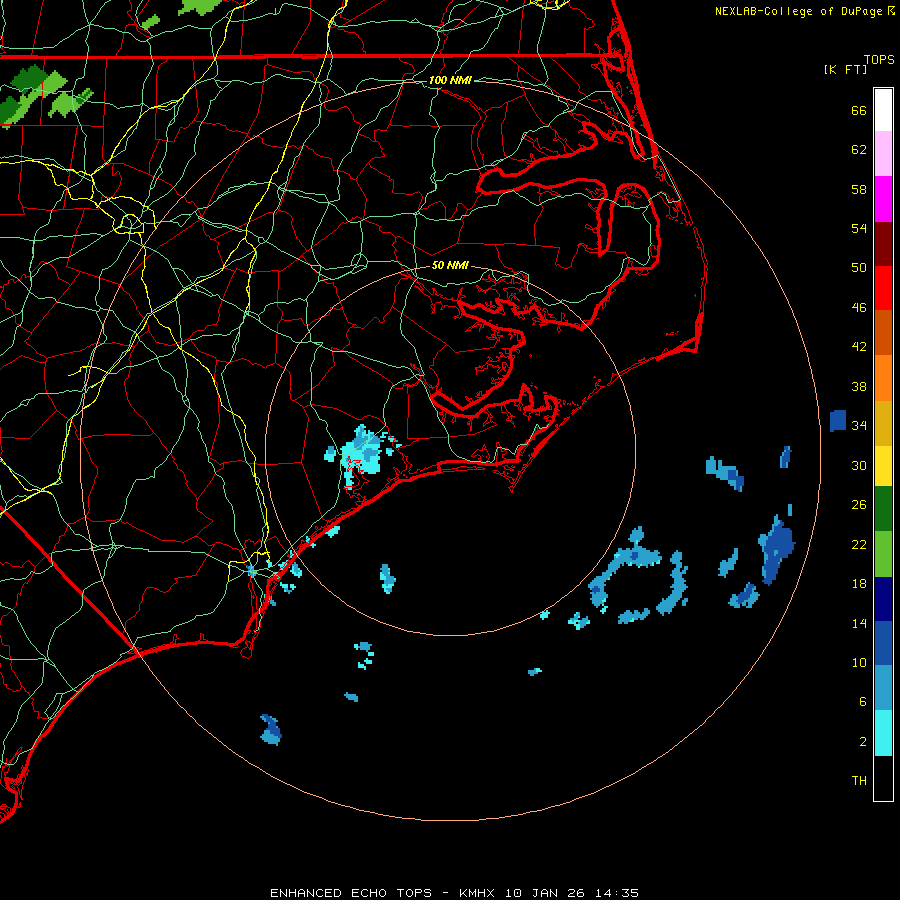Click the 50 NMI range ring label
900x900 pixels.
pyautogui.click(x=450, y=265)
